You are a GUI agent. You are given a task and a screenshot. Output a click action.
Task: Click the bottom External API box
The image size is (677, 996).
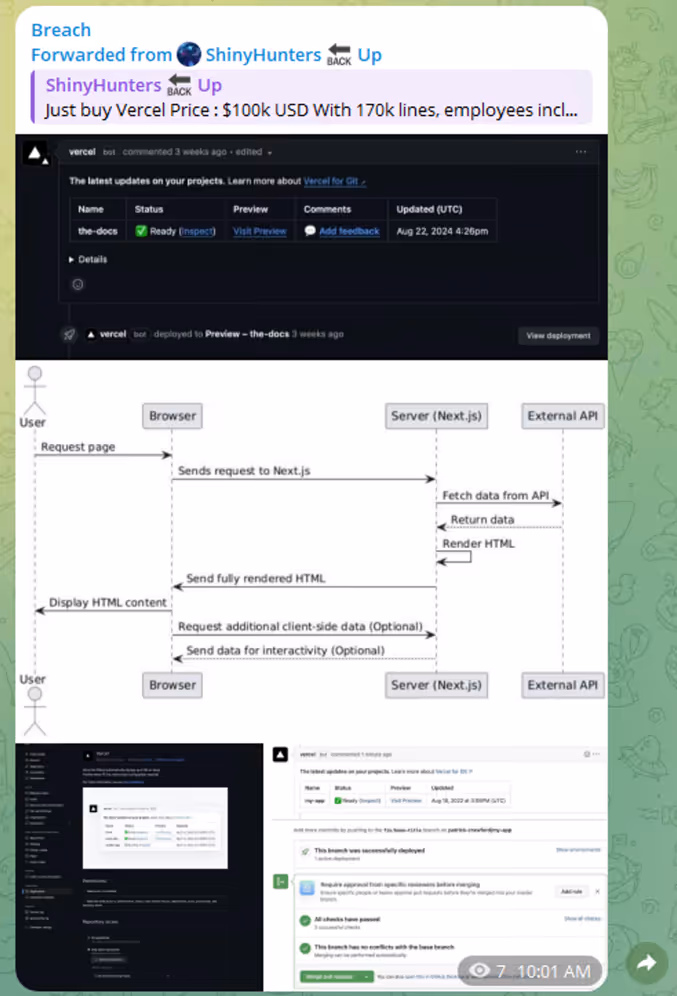[x=562, y=685]
